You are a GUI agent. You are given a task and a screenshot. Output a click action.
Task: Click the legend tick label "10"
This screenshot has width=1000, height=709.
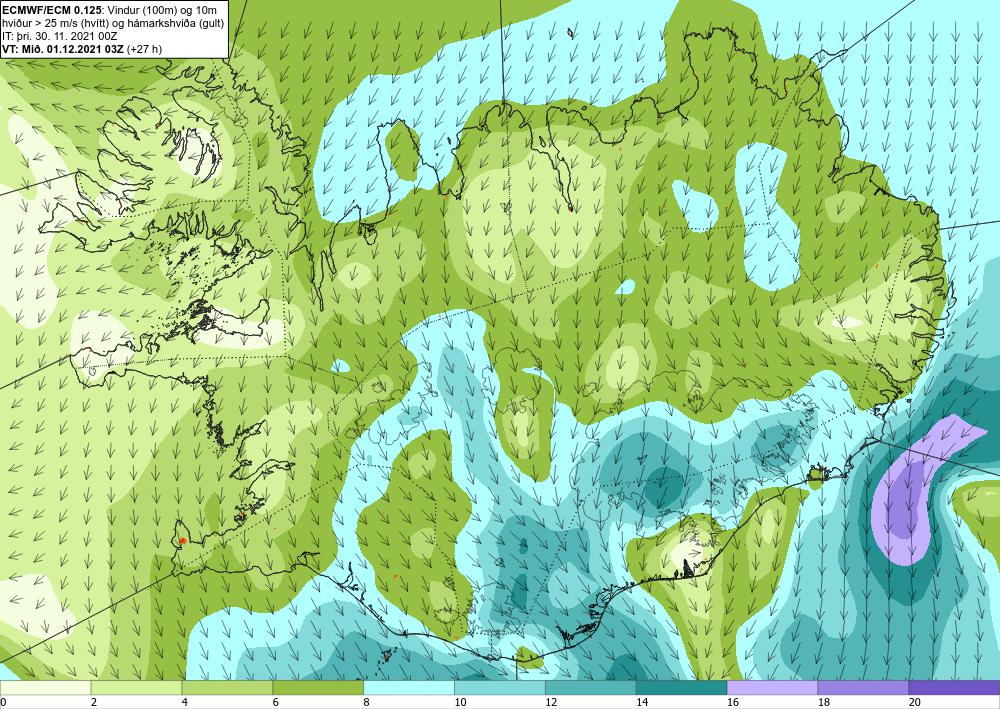click(460, 702)
